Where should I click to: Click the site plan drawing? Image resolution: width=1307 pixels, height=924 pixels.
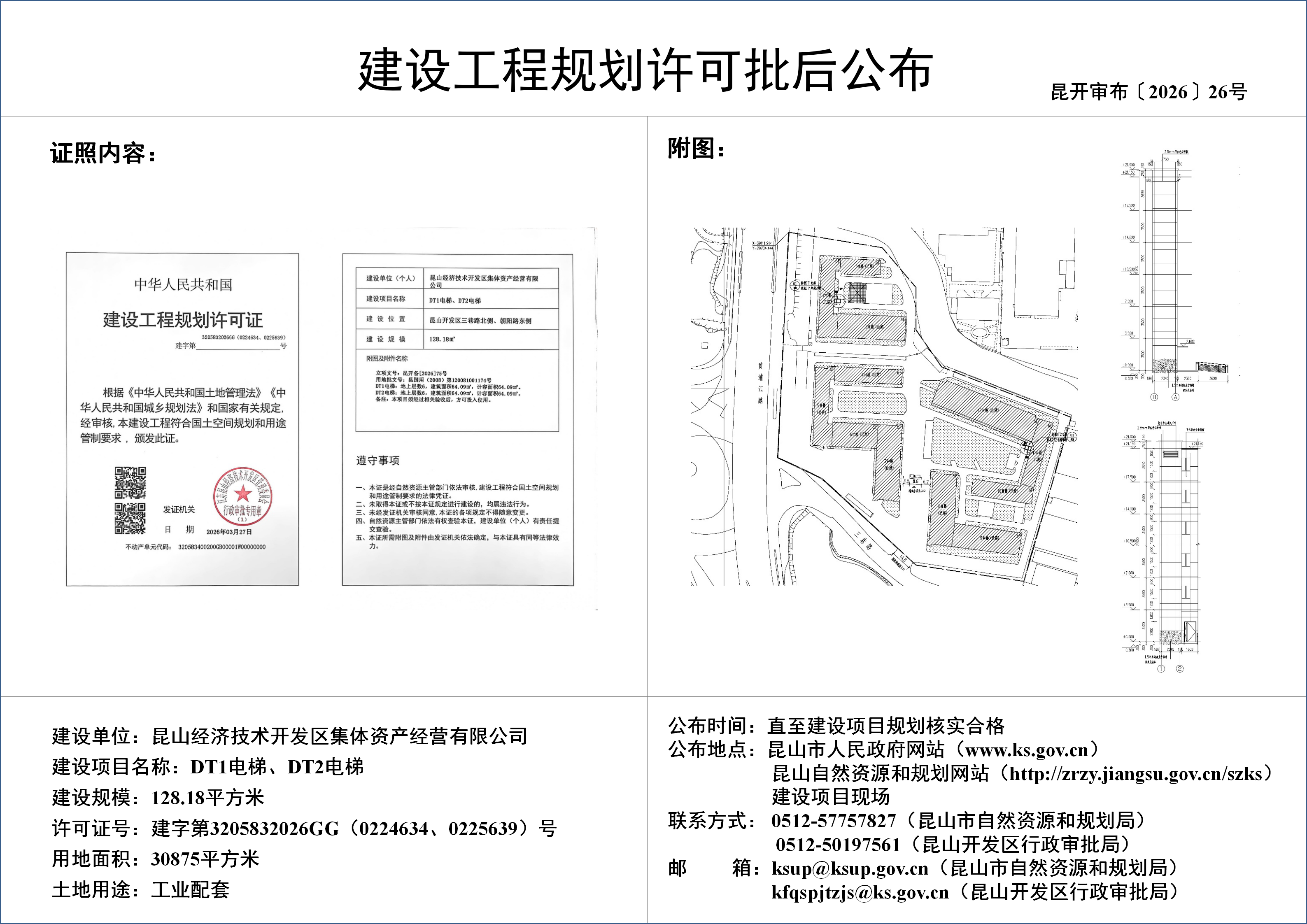tap(883, 407)
